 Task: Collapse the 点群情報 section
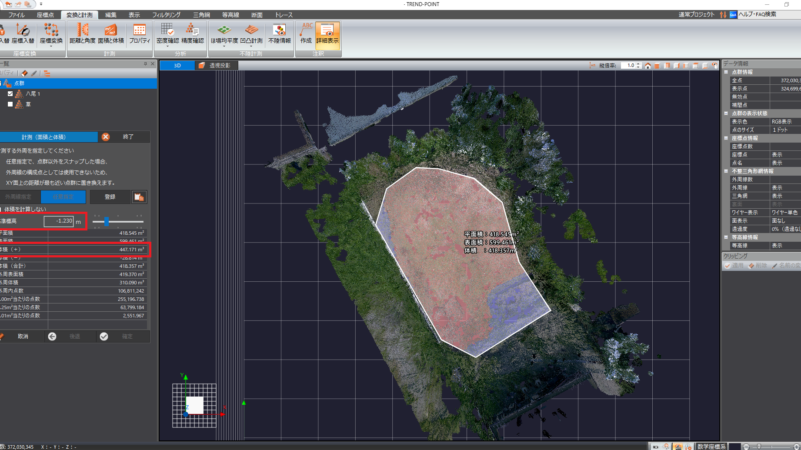point(725,73)
